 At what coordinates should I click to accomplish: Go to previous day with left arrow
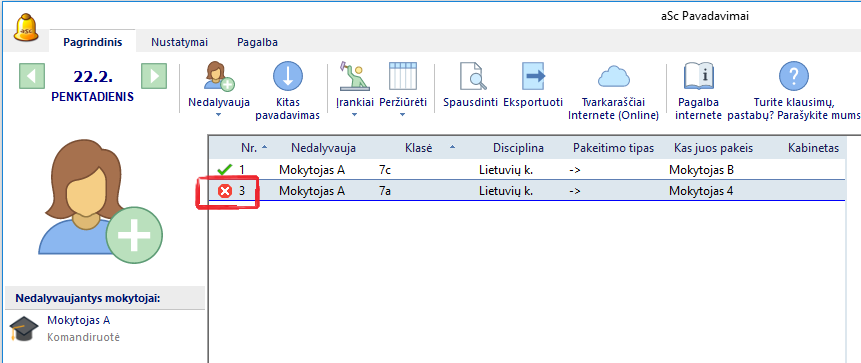tap(32, 76)
